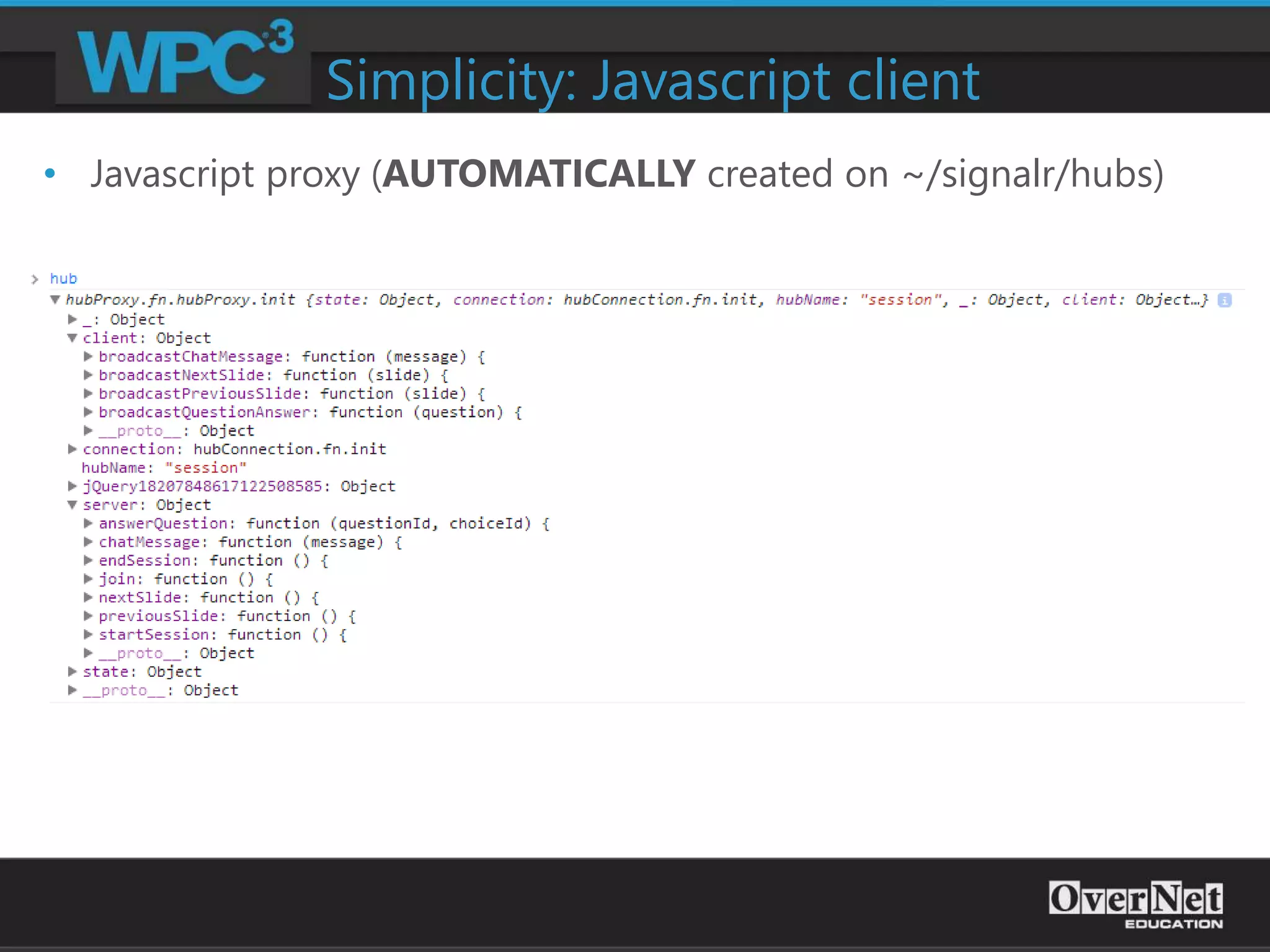Expand broadcastChatMessage function entry
1270x952 pixels.
click(x=88, y=356)
